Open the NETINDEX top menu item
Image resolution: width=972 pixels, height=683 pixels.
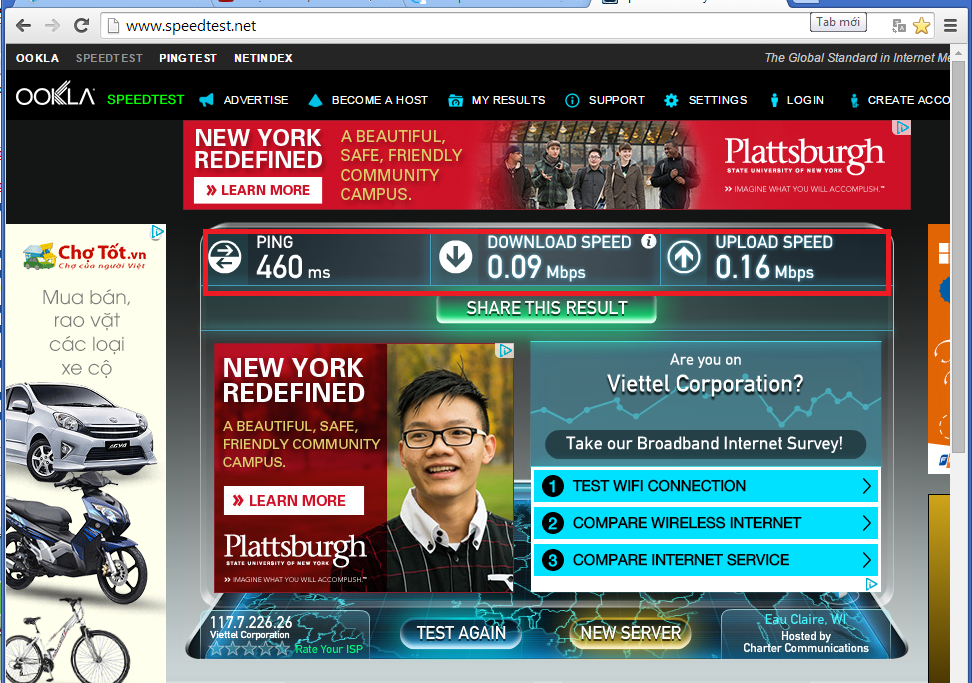(x=263, y=58)
